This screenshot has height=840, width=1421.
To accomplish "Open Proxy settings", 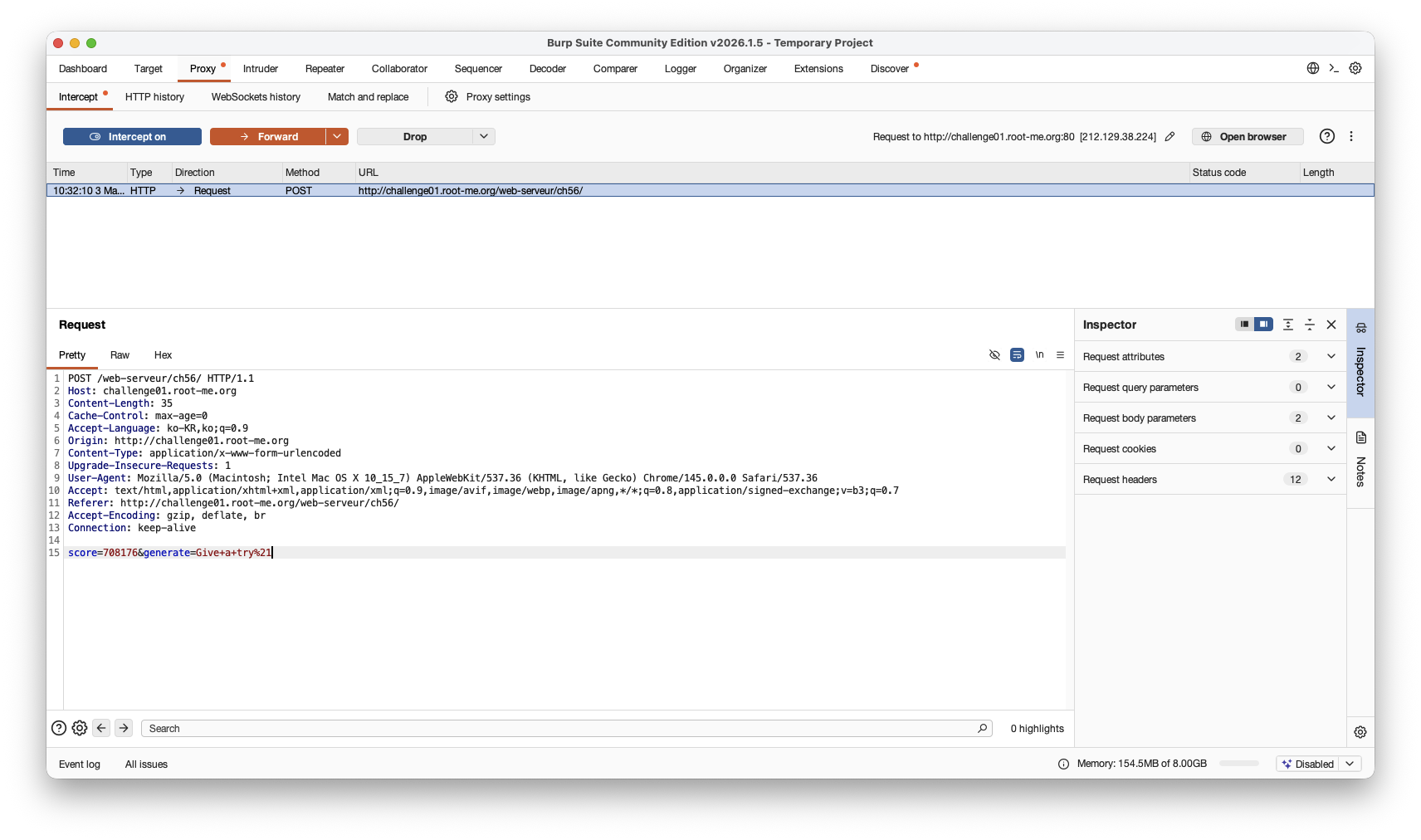I will coord(488,96).
